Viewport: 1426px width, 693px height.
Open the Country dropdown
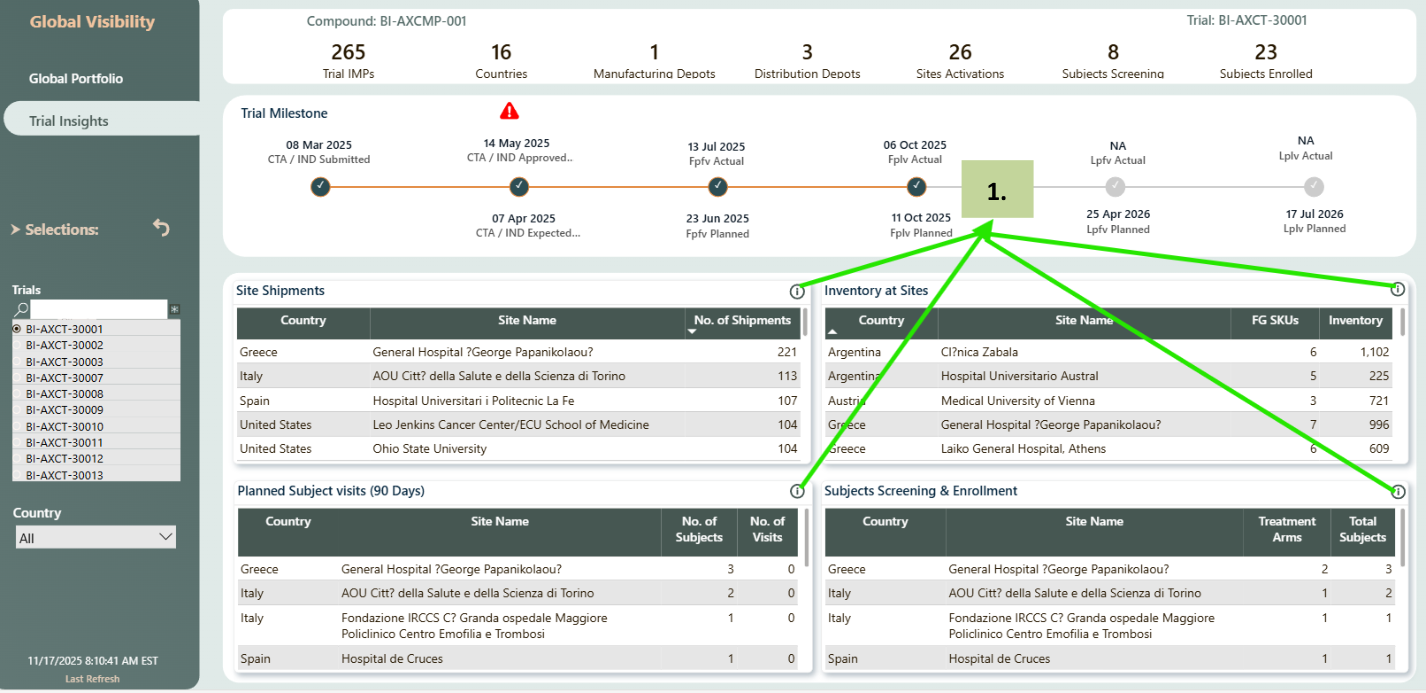click(x=96, y=538)
